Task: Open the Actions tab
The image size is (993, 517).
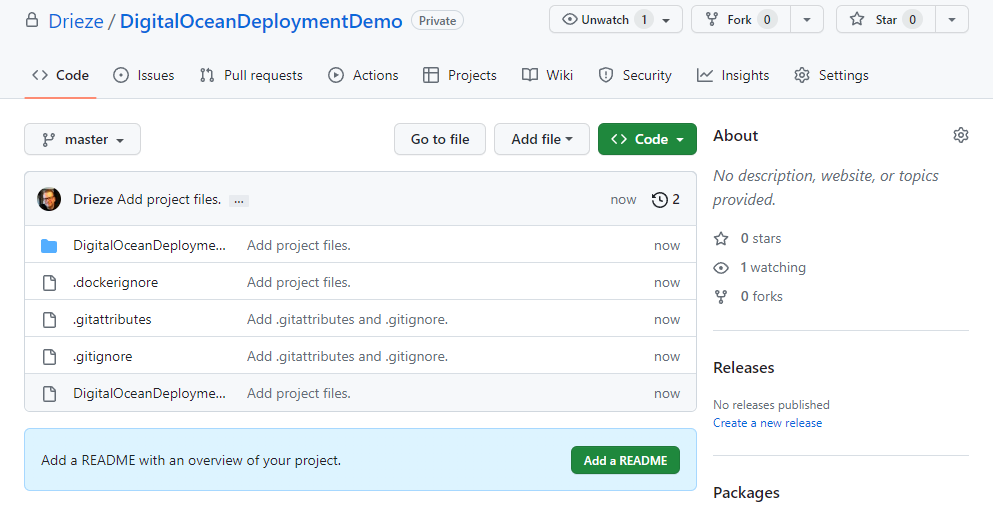Action: click(x=364, y=75)
